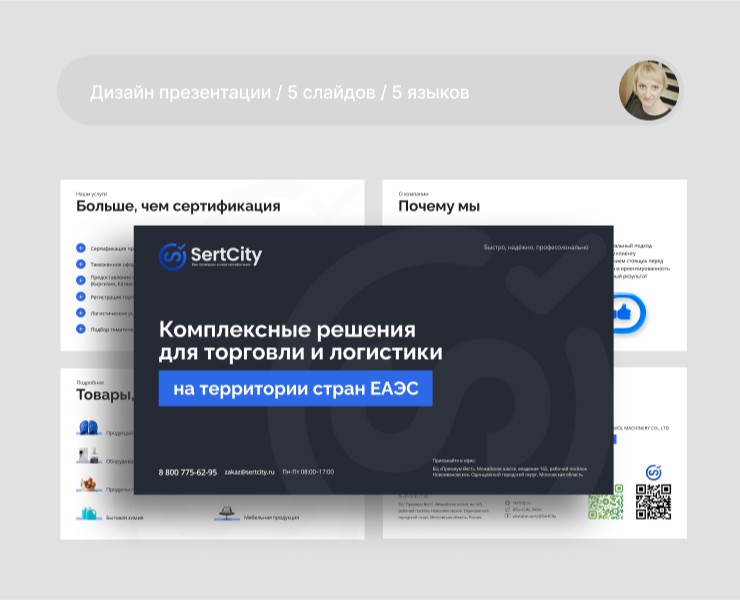The image size is (740, 600).
Task: Click the heading 'Больше, чем сертификация'
Action: [x=178, y=206]
